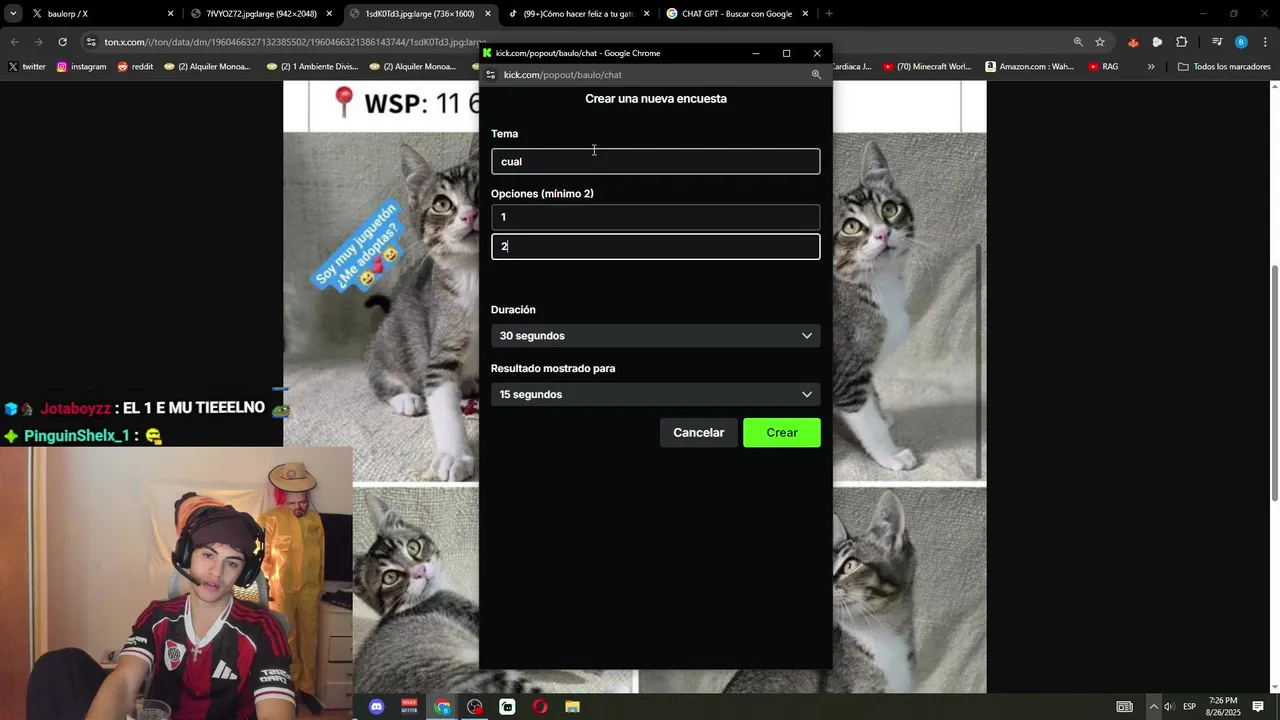The width and height of the screenshot is (1280, 720).
Task: Open the tab search dropdown arrow
Action: pos(13,14)
